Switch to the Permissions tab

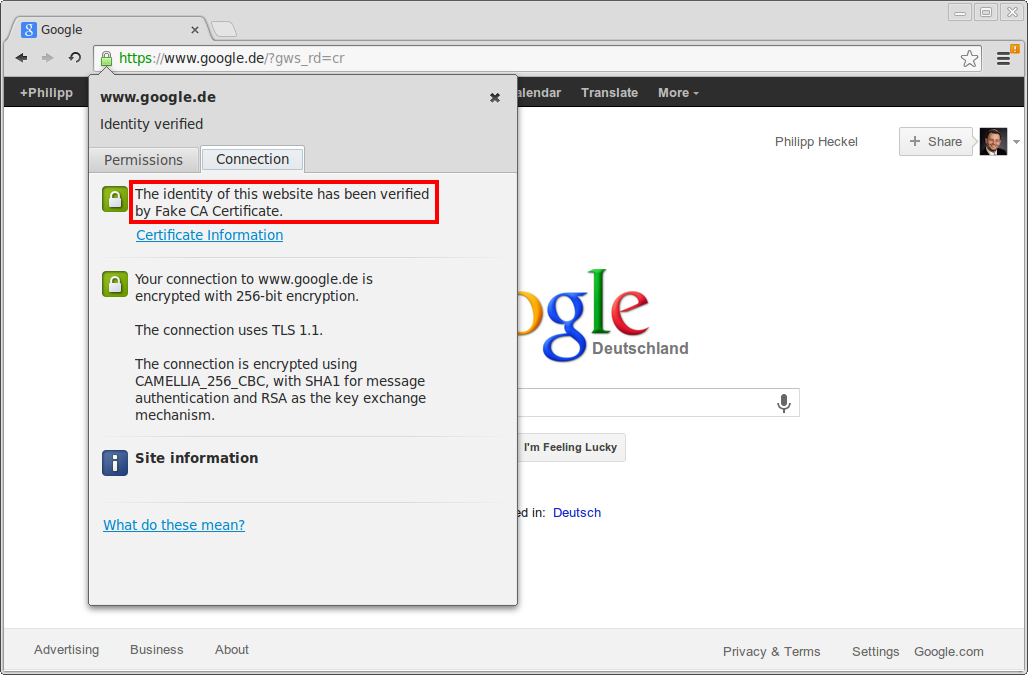144,160
